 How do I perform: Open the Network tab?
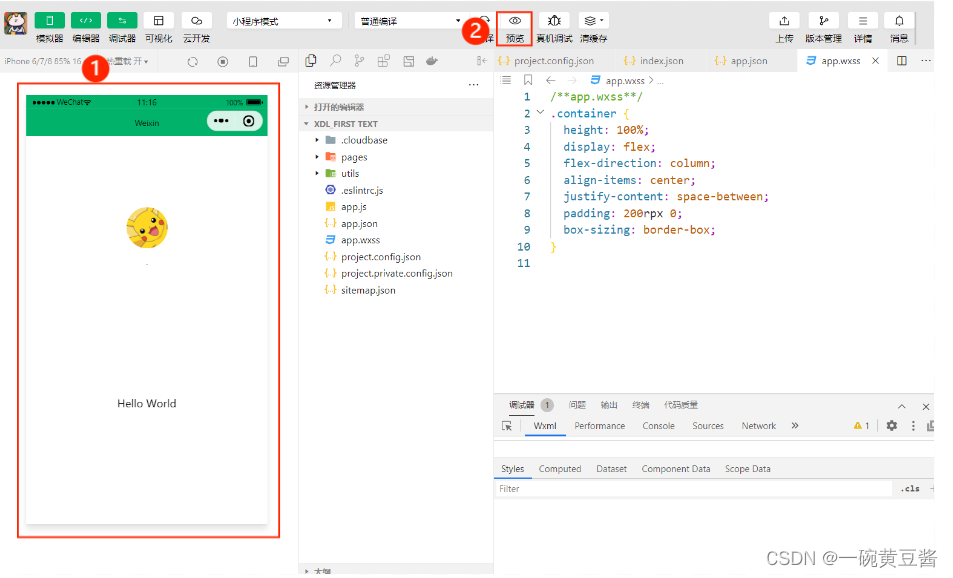coord(759,426)
